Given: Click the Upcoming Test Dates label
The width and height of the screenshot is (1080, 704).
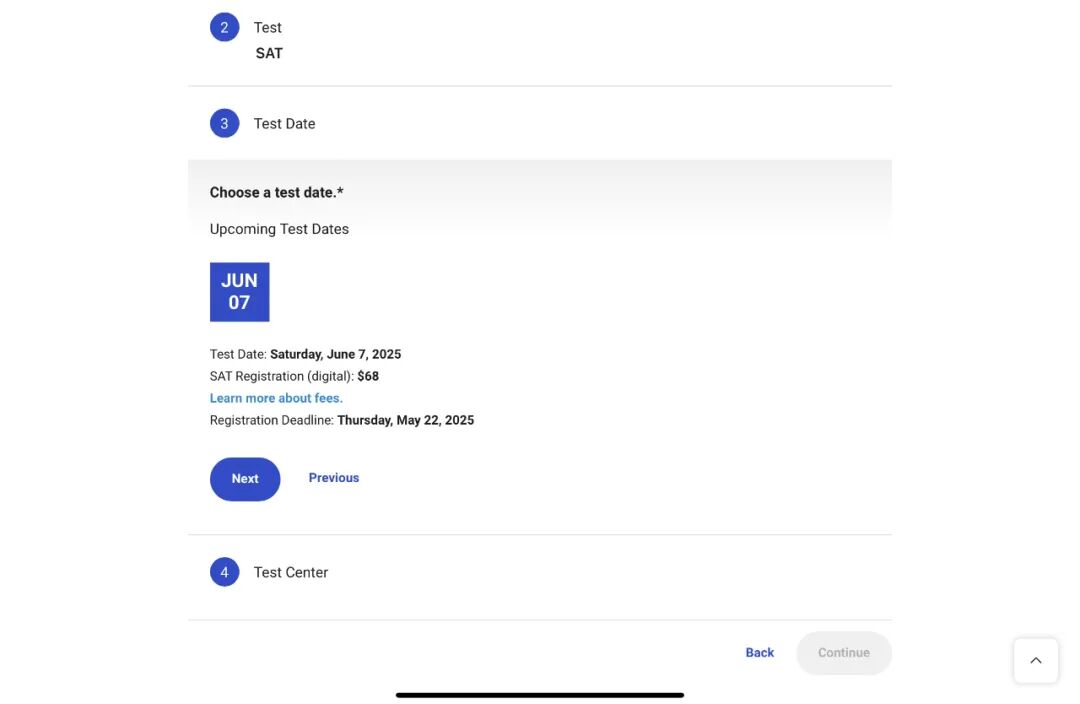Looking at the screenshot, I should coord(279,229).
